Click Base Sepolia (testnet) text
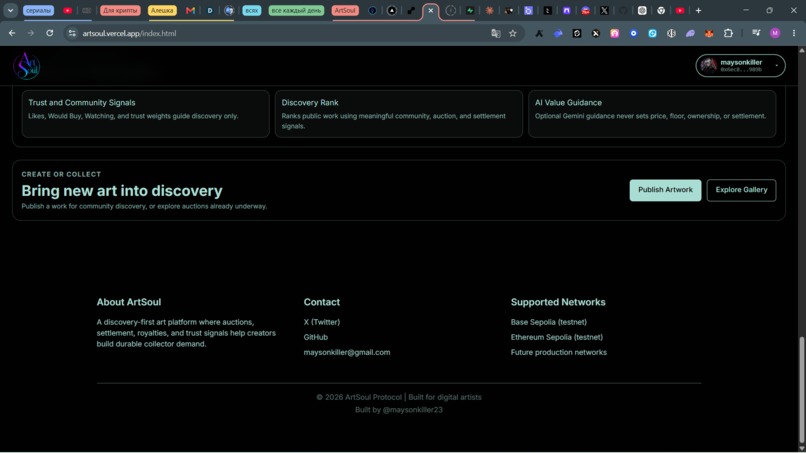This screenshot has height=453, width=806. (548, 322)
